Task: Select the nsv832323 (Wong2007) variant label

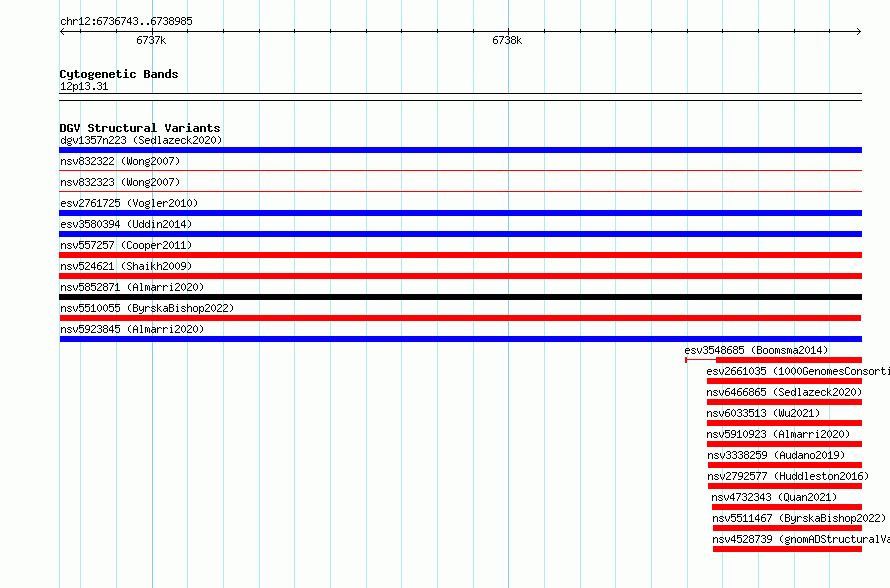Action: coord(120,182)
